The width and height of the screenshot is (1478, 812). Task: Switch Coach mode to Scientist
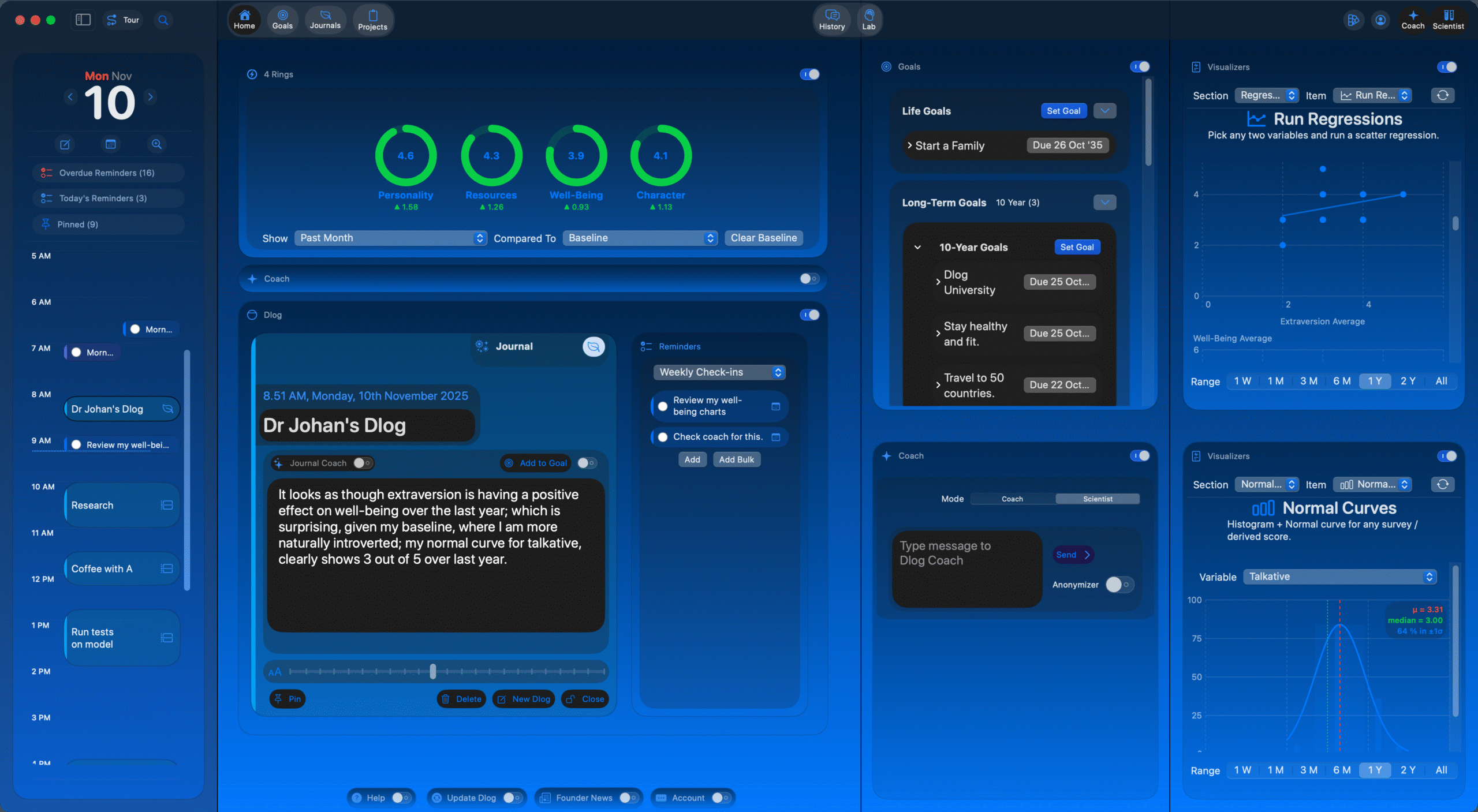coord(1097,499)
